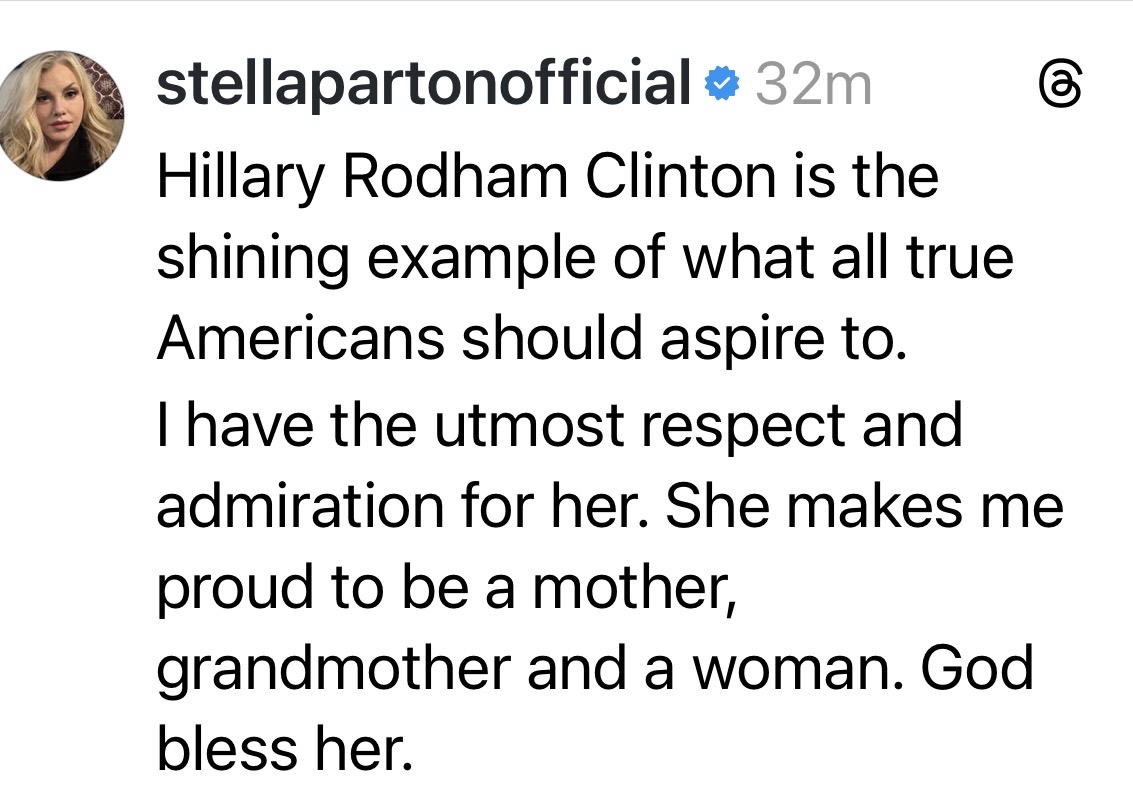
Task: Click the text "She makes me"
Action: (864, 506)
